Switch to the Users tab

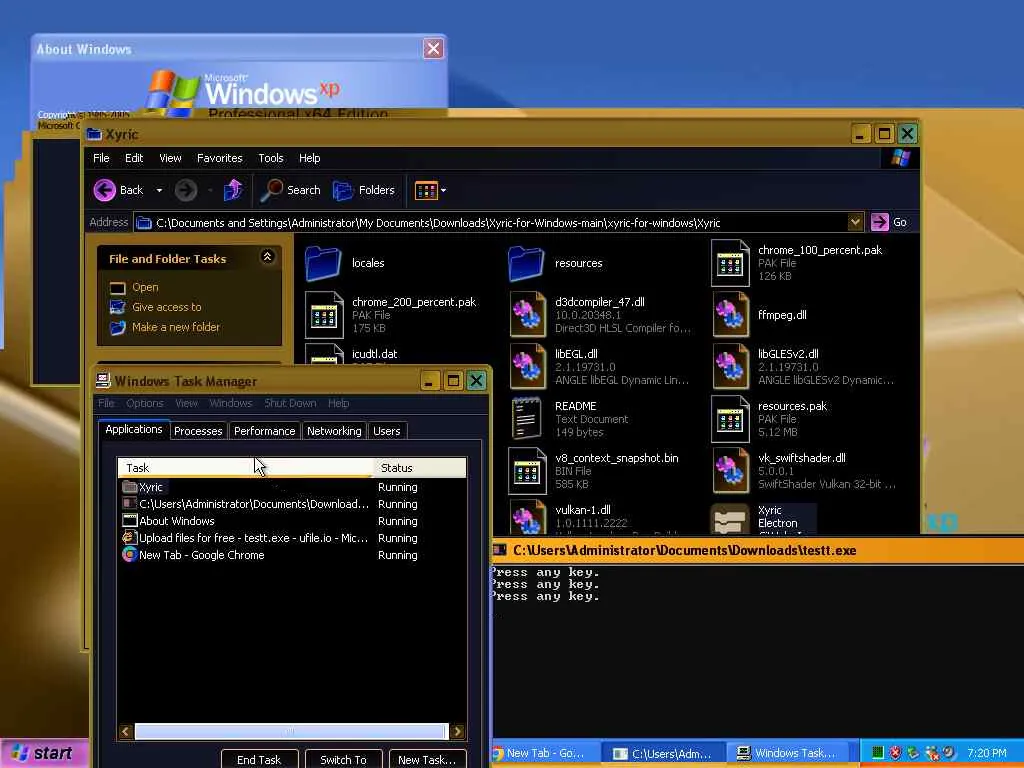click(387, 431)
